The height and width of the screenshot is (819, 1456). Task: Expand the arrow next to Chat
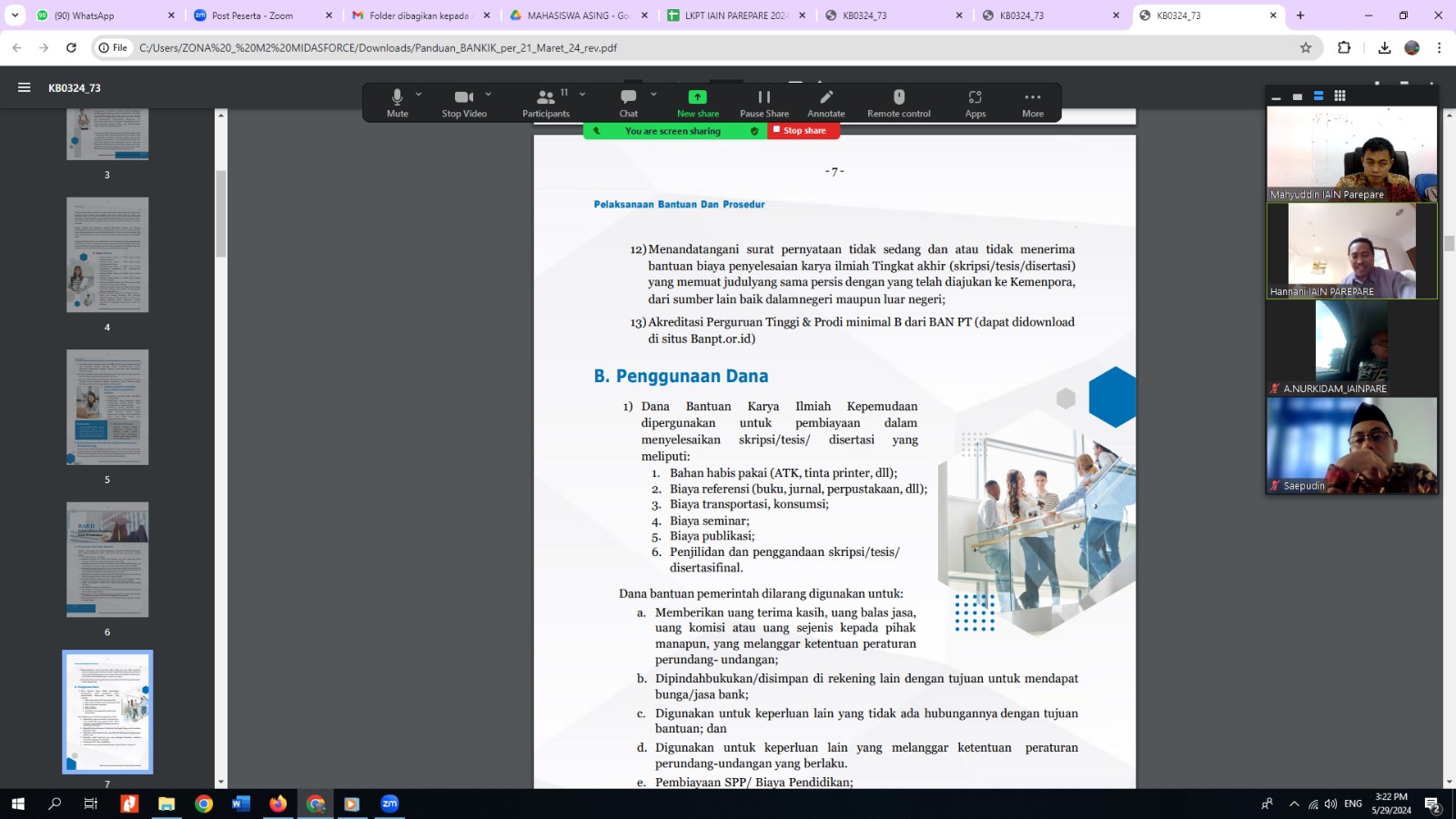point(653,94)
